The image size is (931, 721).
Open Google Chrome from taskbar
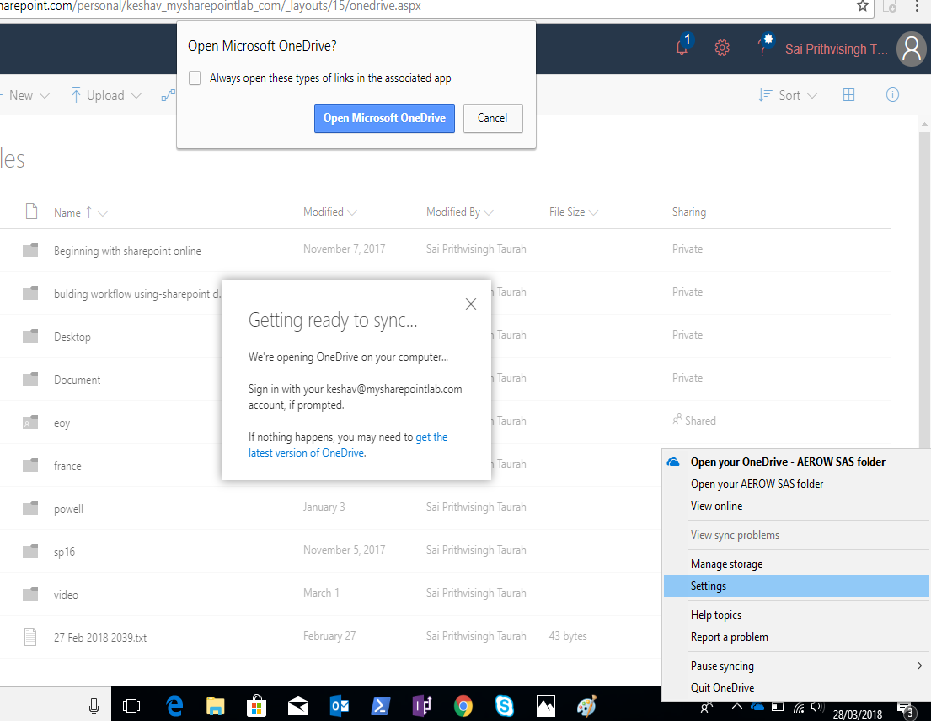click(x=463, y=706)
